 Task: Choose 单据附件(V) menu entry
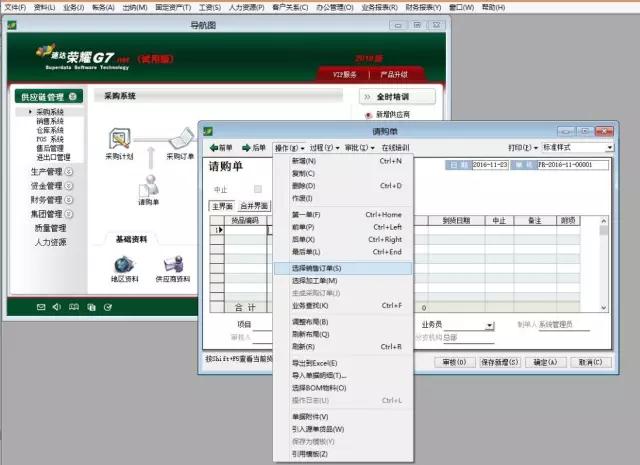pyautogui.click(x=343, y=417)
